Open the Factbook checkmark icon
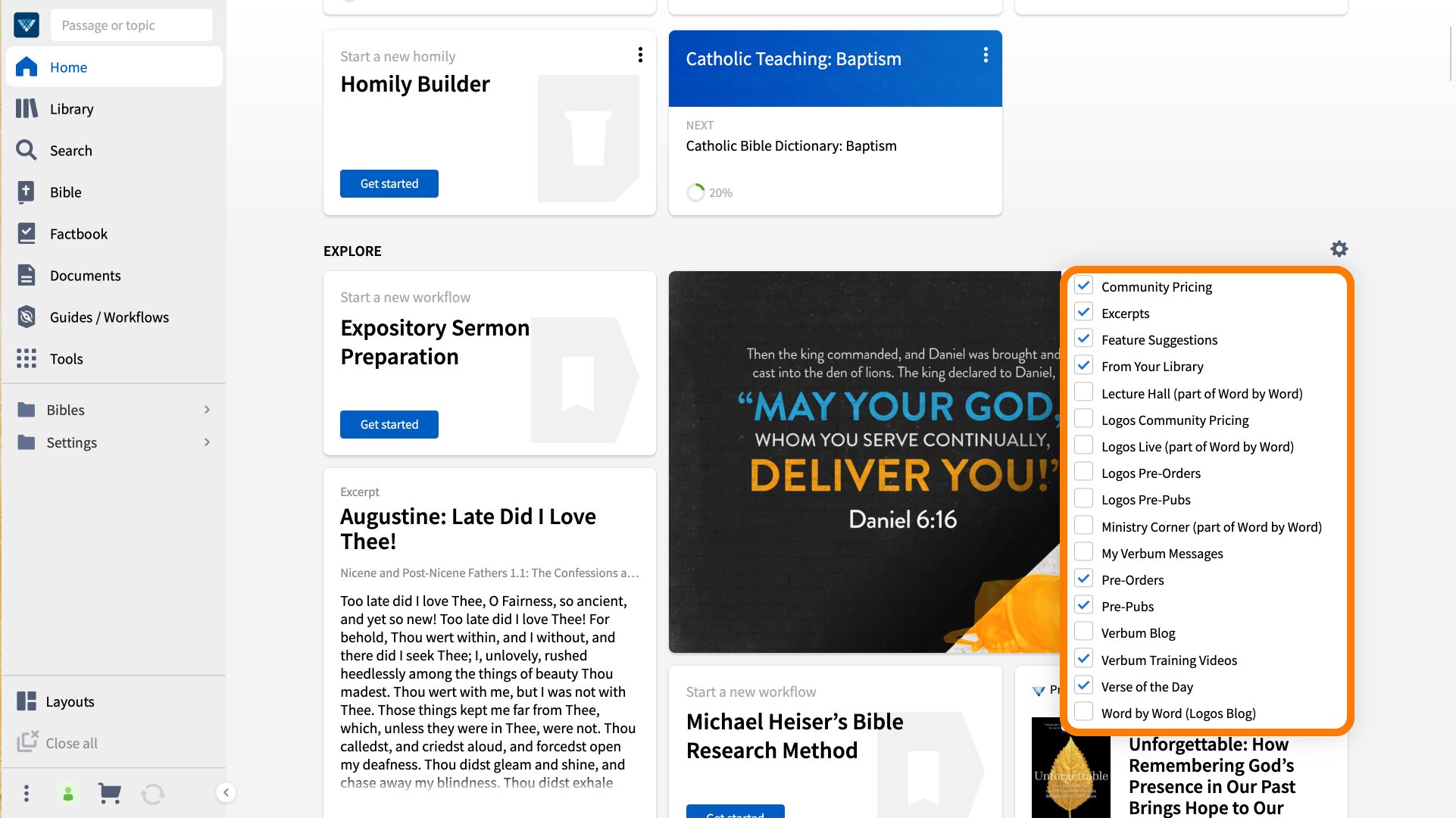The height and width of the screenshot is (818, 1456). tap(27, 233)
